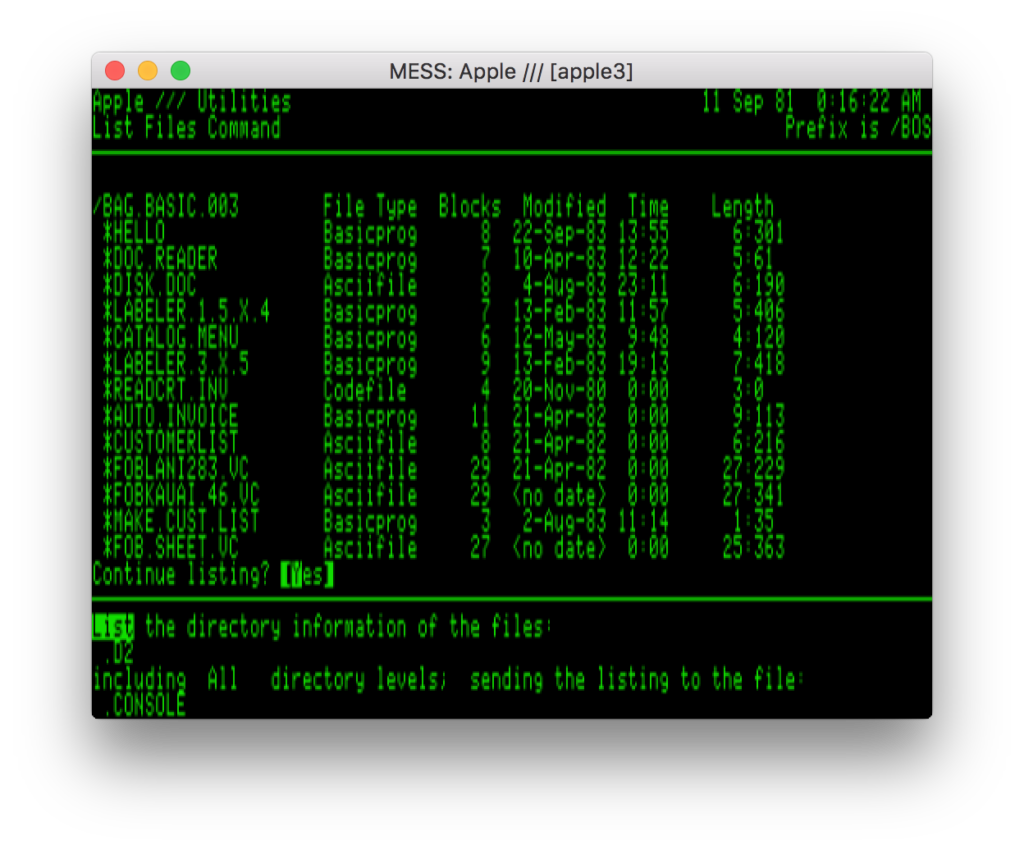
Task: Click the '*CUSTOMERLIST' file entry
Action: point(170,443)
